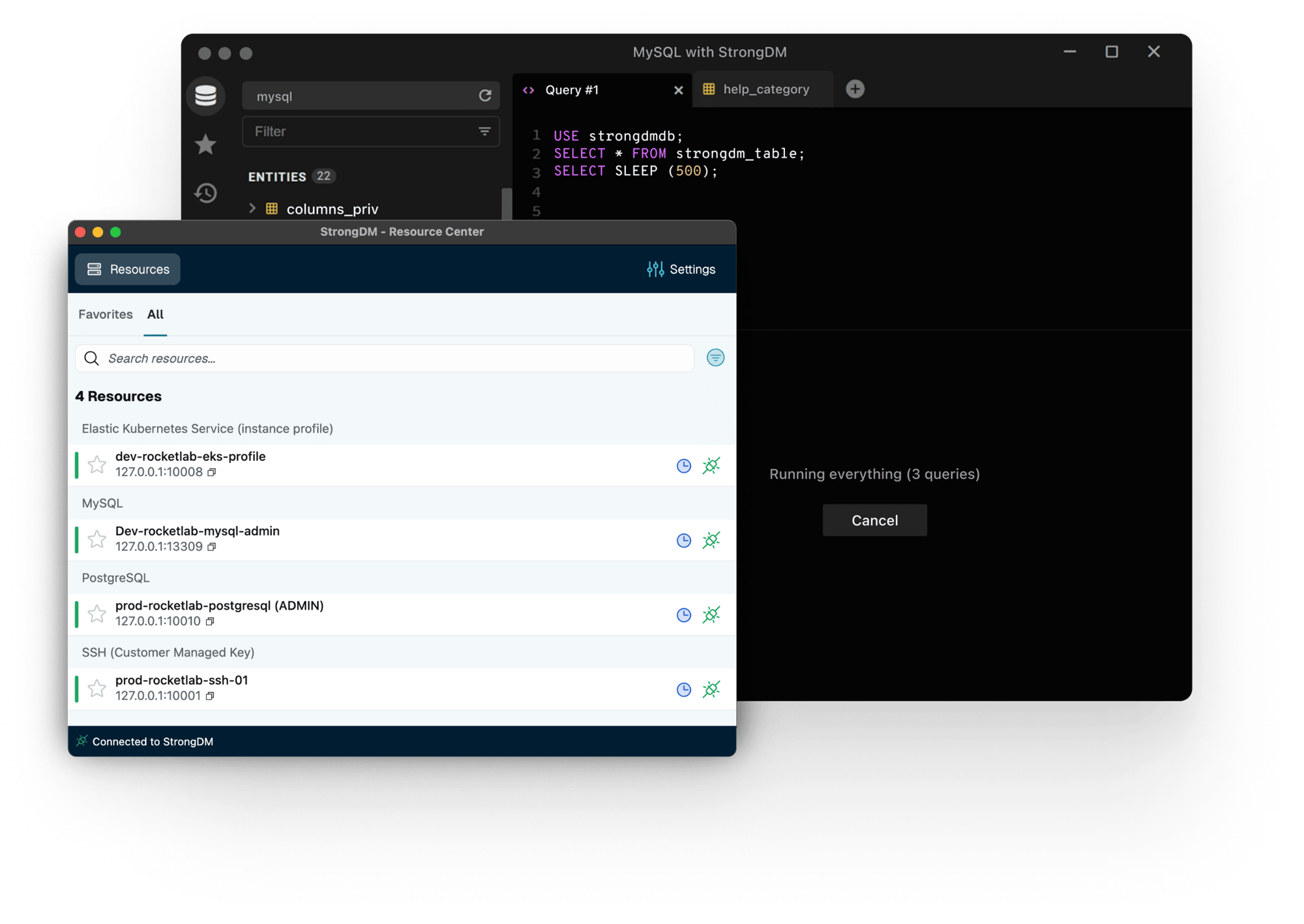Viewport: 1304px width, 924px height.
Task: Open query history icon in MySQL sidebar
Action: pos(206,192)
